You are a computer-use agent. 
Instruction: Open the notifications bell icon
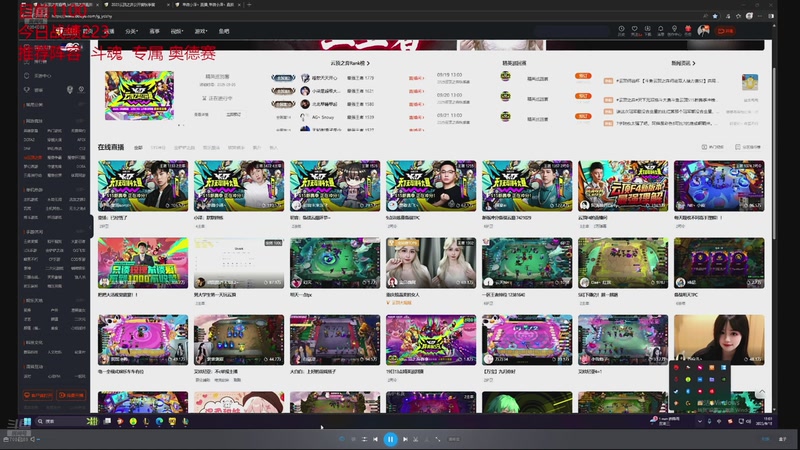pos(661,30)
